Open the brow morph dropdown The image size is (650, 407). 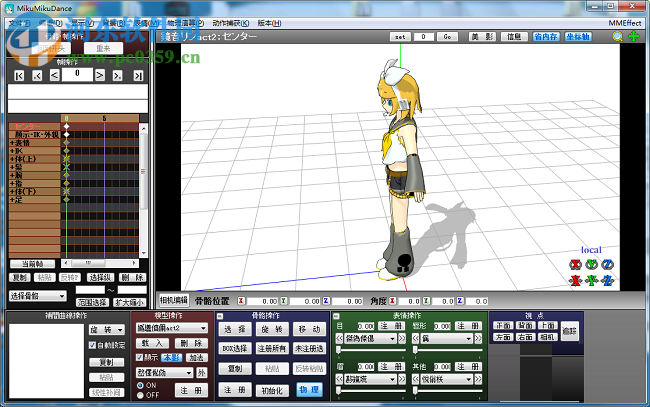(370, 379)
